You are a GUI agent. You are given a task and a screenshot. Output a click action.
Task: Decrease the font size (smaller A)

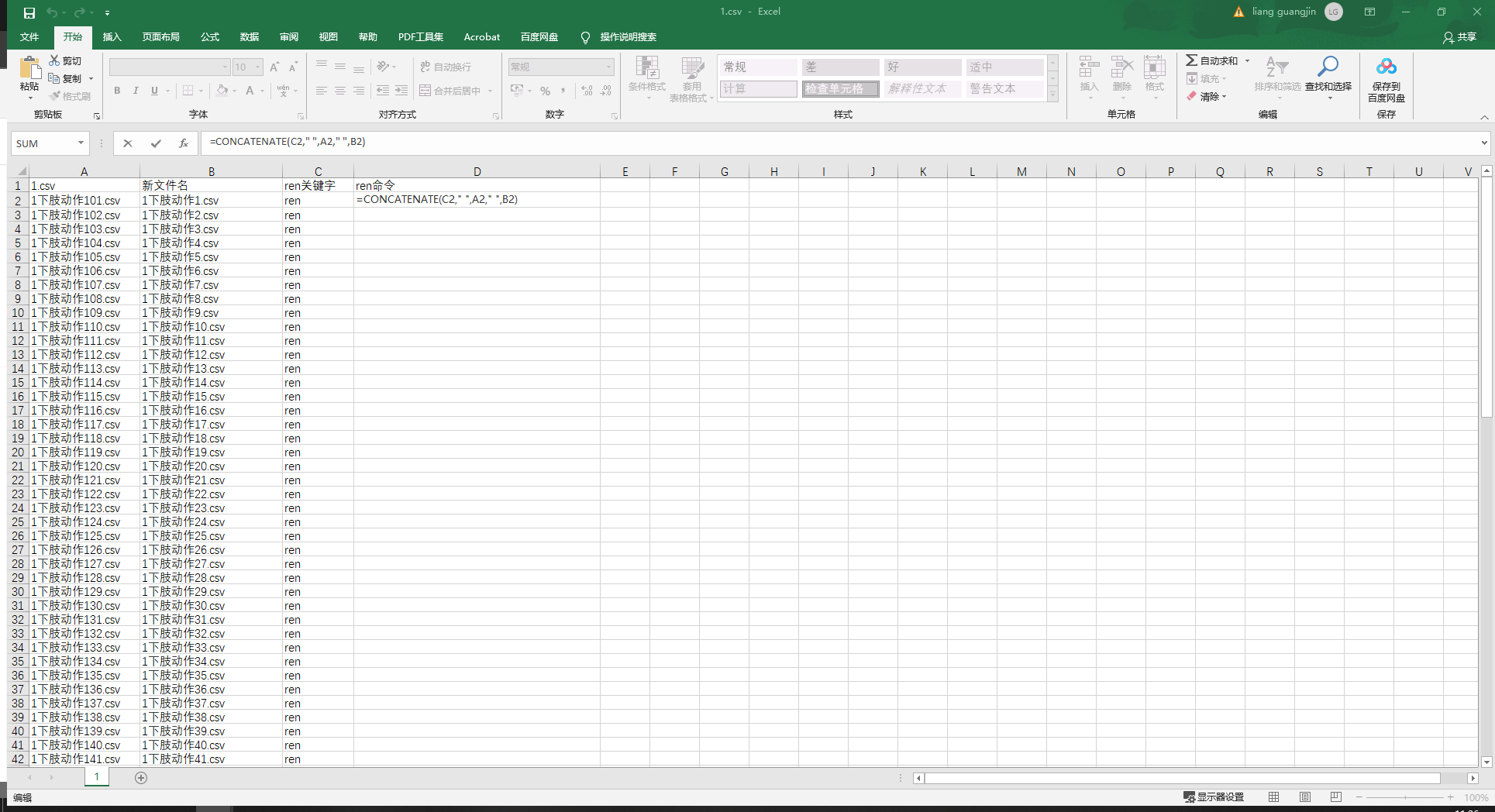(293, 67)
